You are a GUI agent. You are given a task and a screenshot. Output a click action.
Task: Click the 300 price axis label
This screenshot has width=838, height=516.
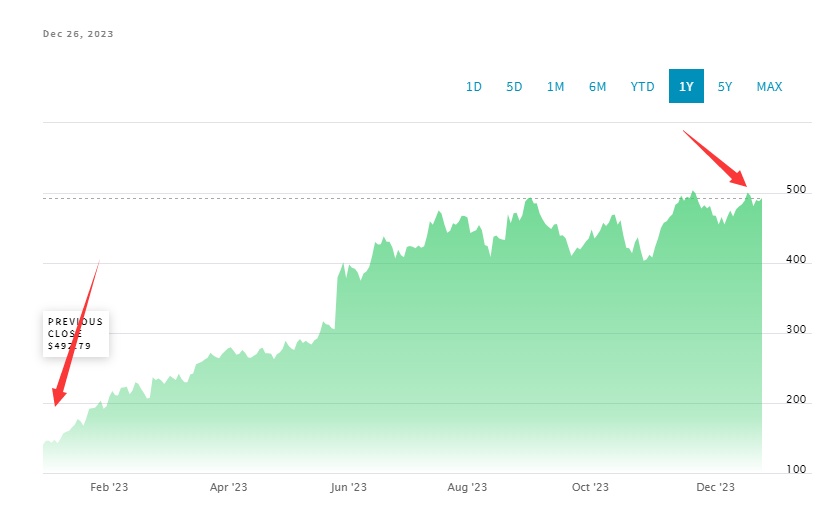coord(796,330)
